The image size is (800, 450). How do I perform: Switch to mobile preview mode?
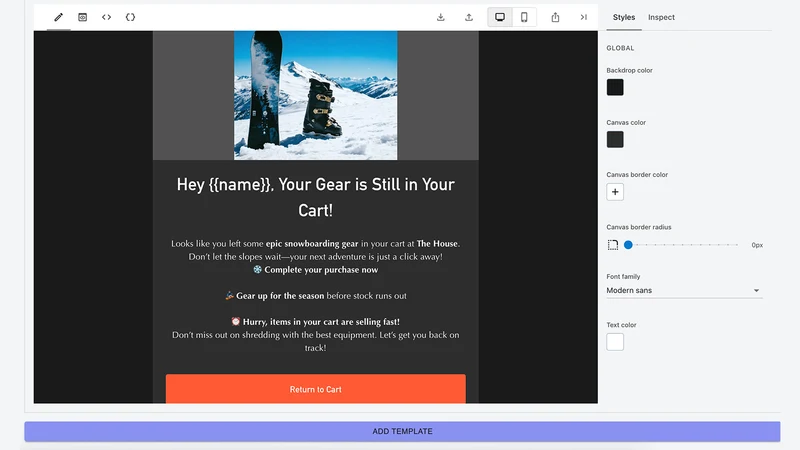pyautogui.click(x=524, y=17)
